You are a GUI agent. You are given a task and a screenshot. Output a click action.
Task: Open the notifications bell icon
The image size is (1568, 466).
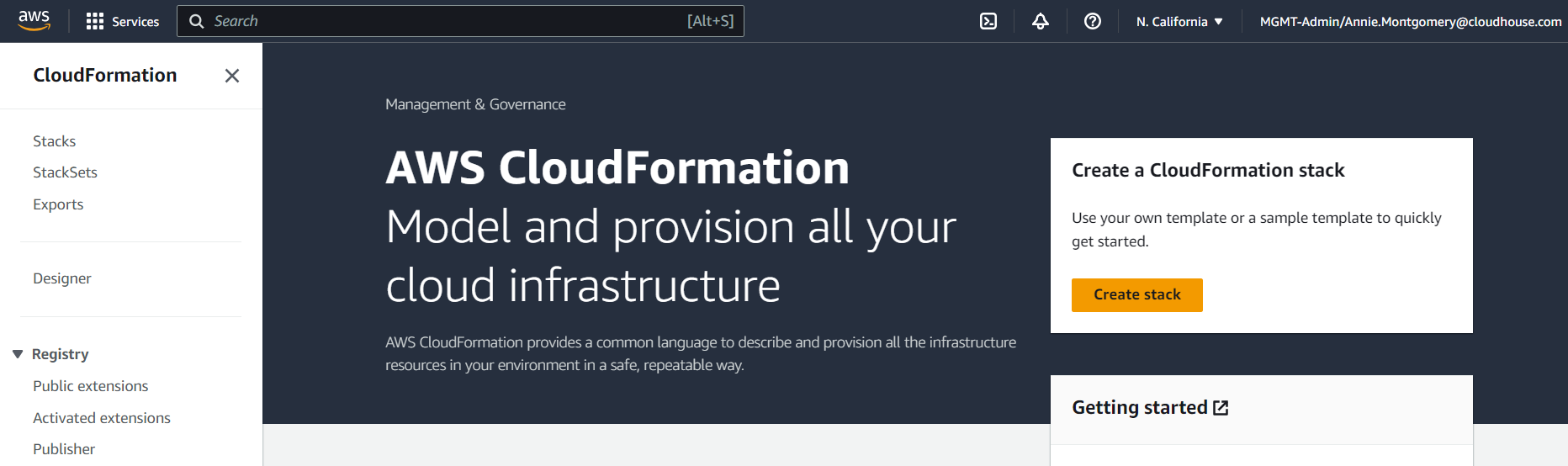(x=1041, y=21)
